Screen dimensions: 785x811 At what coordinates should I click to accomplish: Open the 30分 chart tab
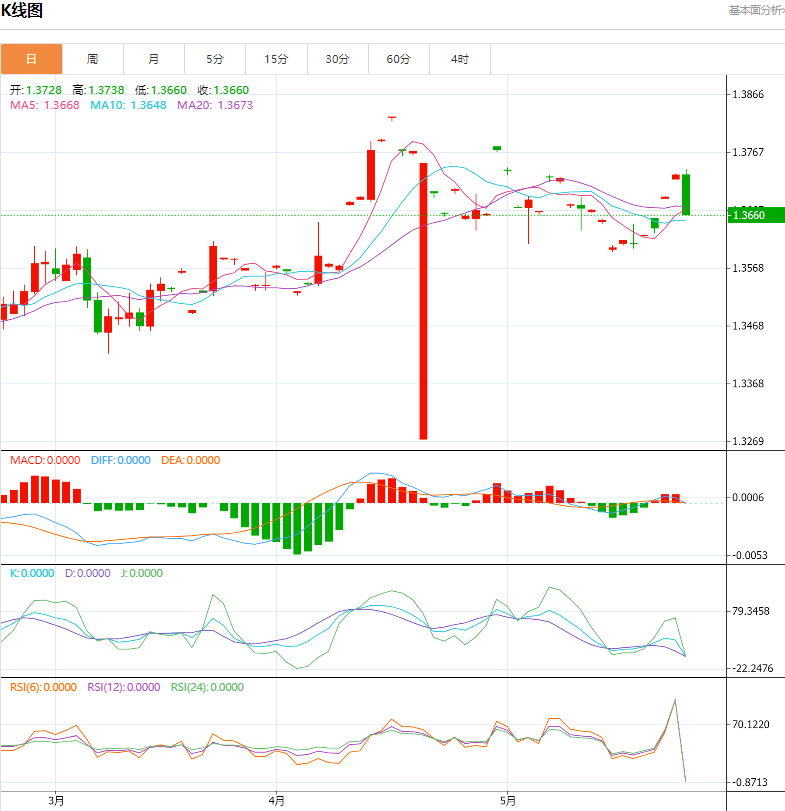click(337, 59)
